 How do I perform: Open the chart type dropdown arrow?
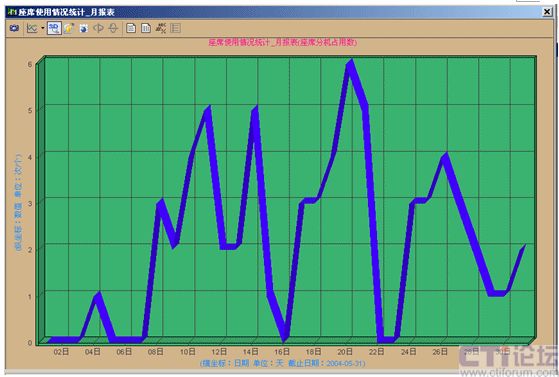click(x=43, y=28)
